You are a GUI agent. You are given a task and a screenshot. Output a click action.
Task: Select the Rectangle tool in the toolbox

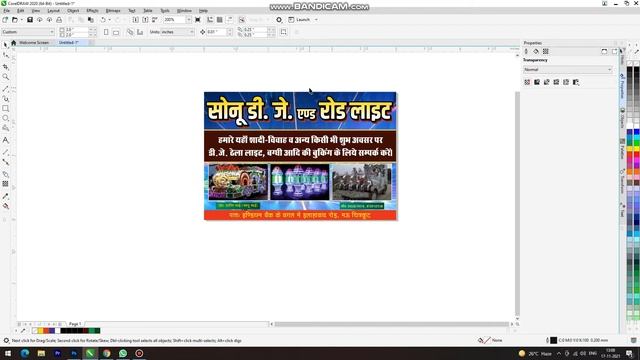[5, 109]
